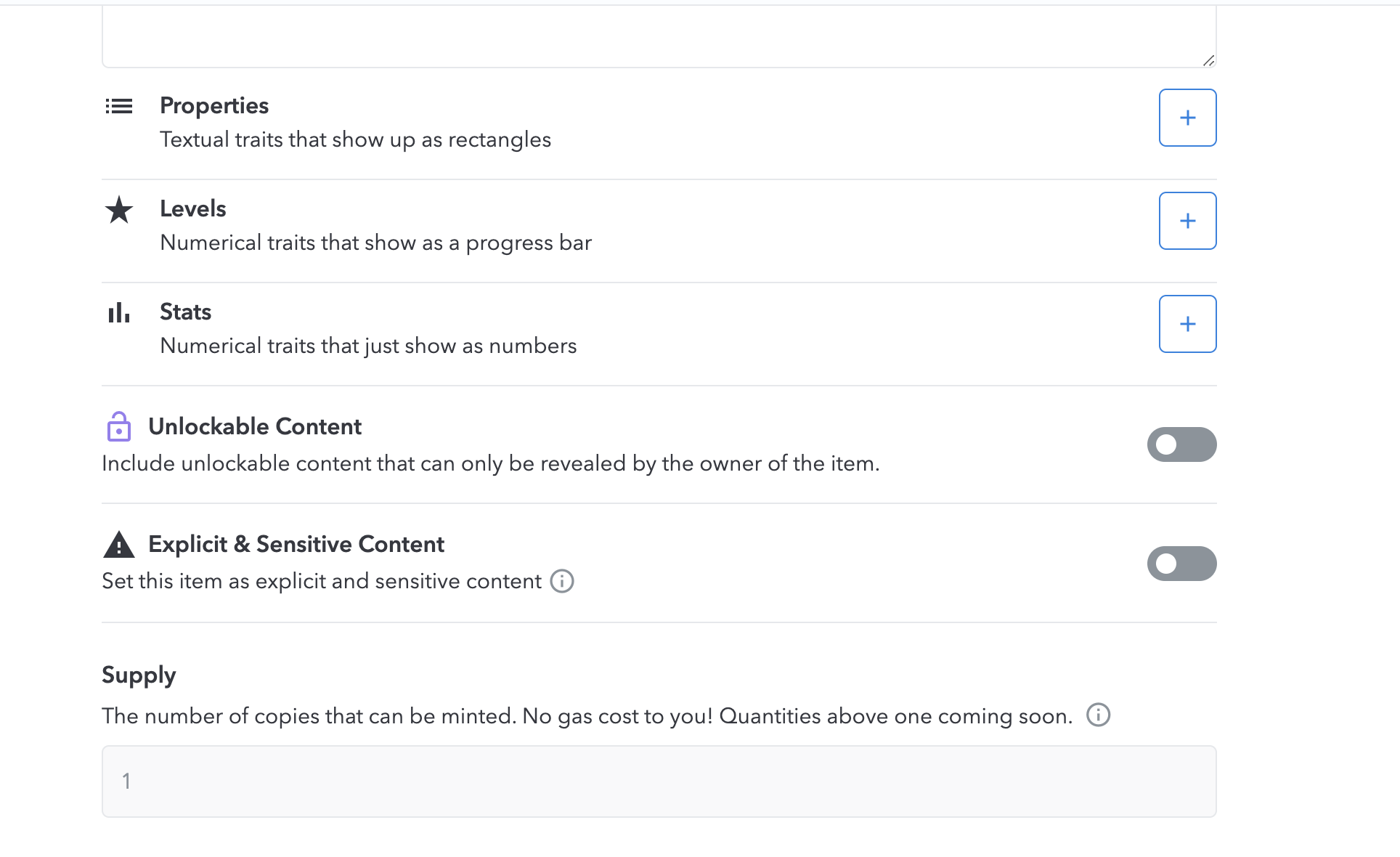Click the Properties list icon
This screenshot has width=1400, height=857.
[x=119, y=107]
